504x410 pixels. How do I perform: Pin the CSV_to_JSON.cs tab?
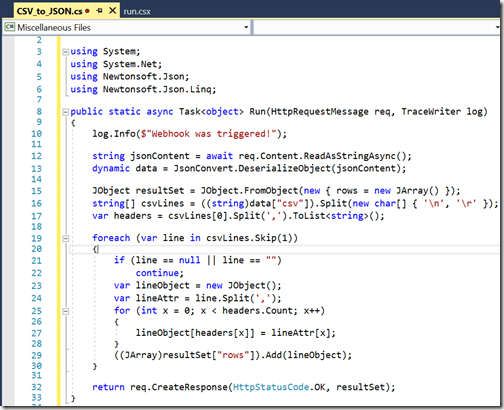click(x=99, y=11)
